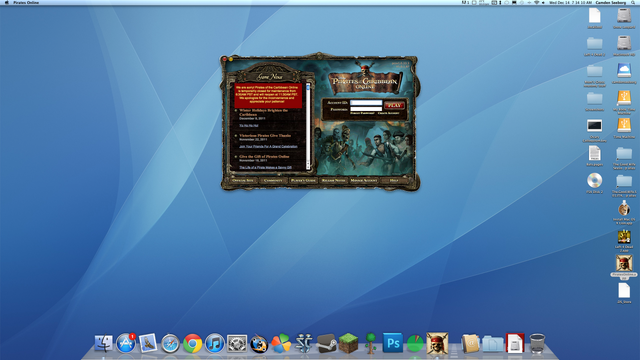Follow the link under 'Give the Gift' news item
Screen dimensions: 640x360
(x=265, y=167)
